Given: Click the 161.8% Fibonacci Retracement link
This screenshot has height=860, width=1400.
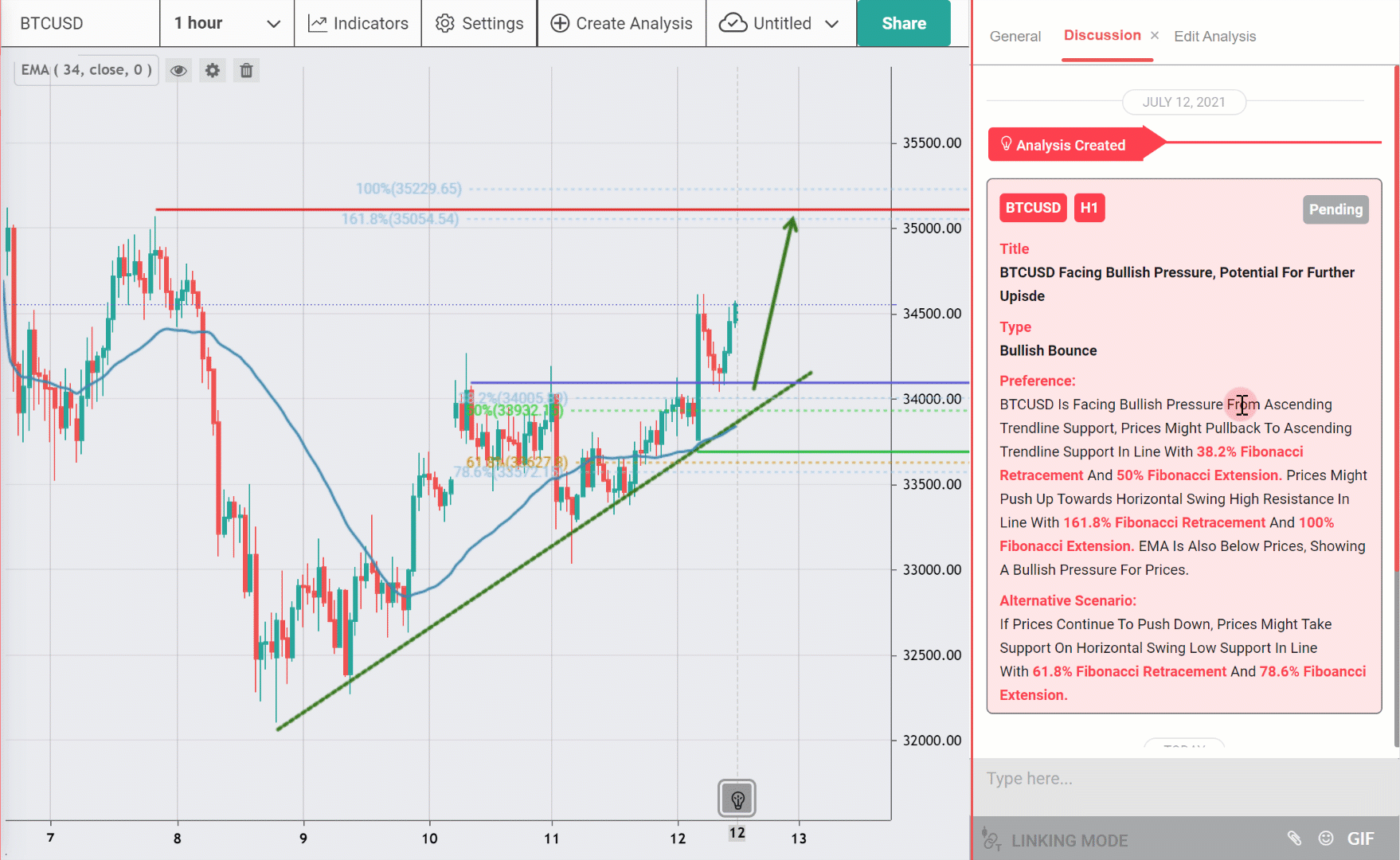Looking at the screenshot, I should pos(1164,523).
